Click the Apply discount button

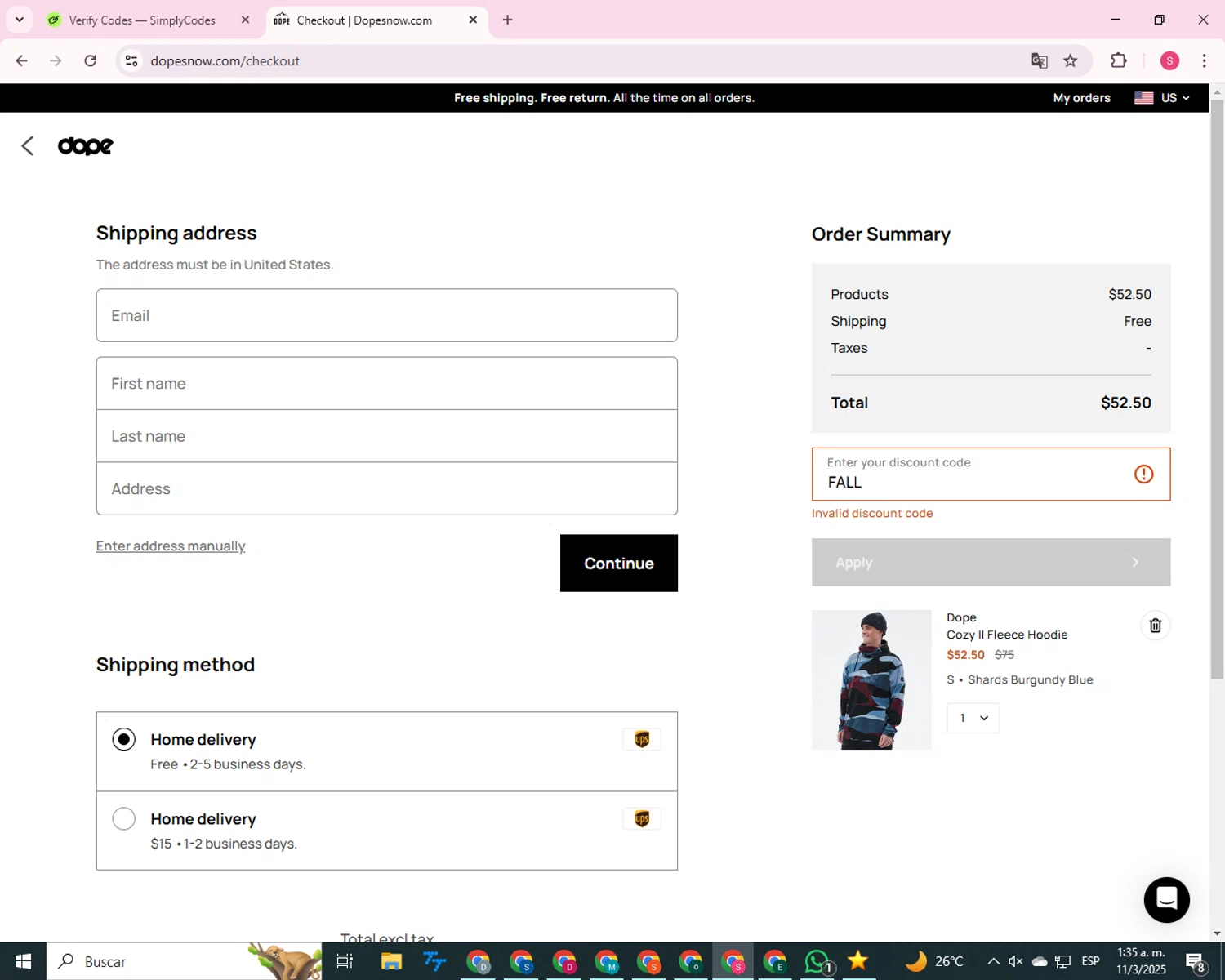991,562
